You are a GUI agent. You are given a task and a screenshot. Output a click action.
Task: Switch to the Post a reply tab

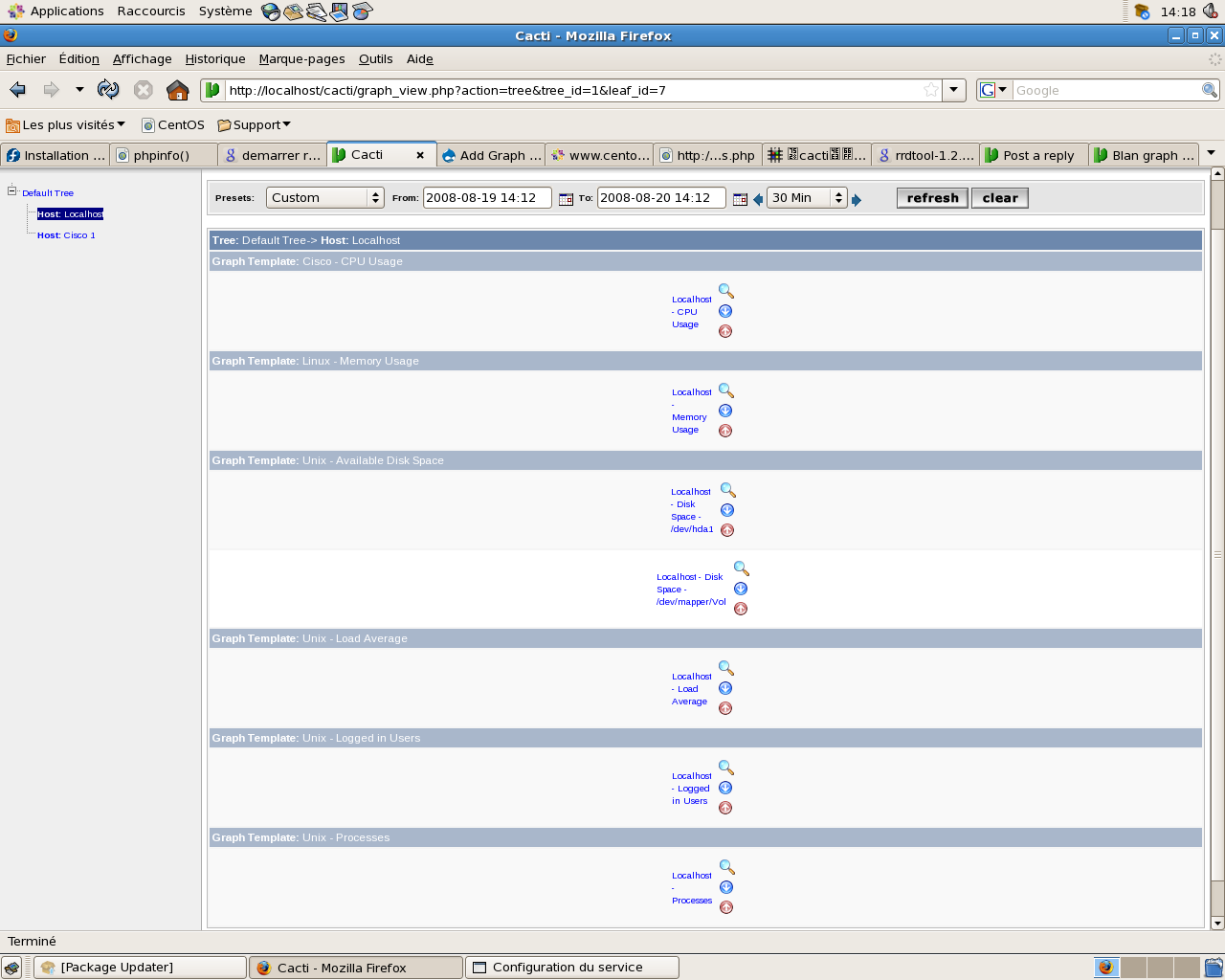[x=1035, y=155]
